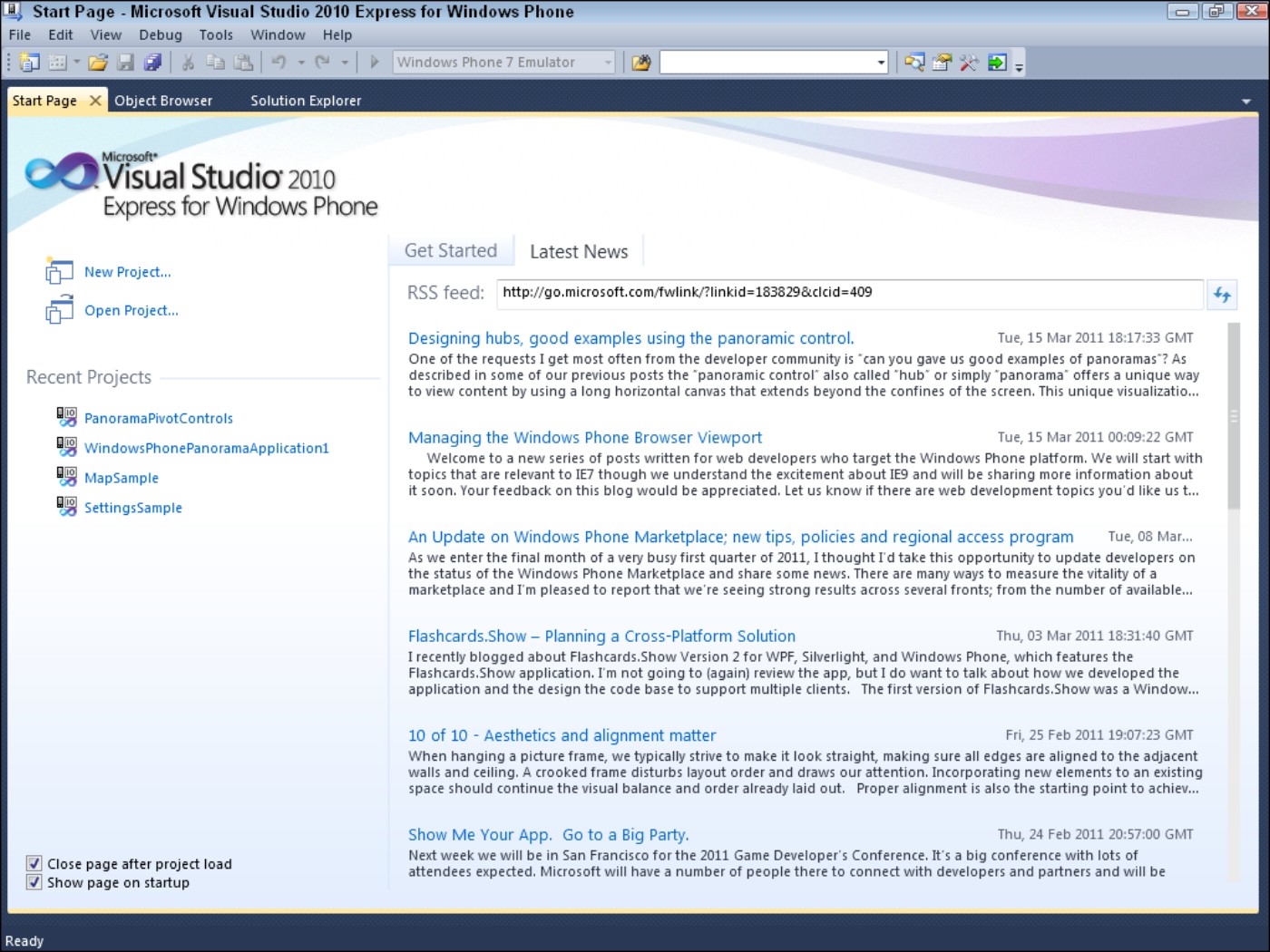Click the Open Project... link
The height and width of the screenshot is (952, 1270).
click(132, 310)
